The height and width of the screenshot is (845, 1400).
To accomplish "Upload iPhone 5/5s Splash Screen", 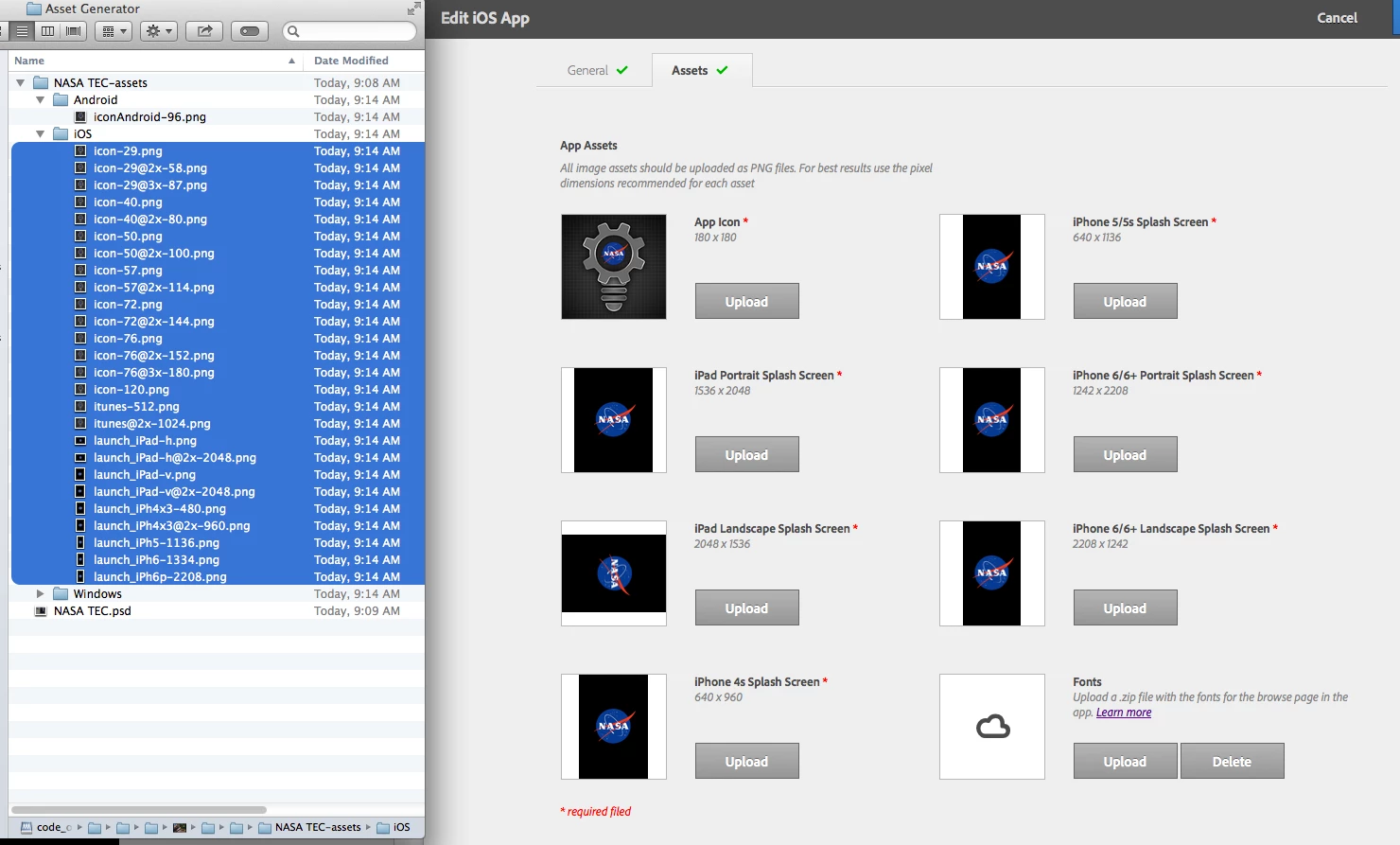I will (x=1126, y=301).
